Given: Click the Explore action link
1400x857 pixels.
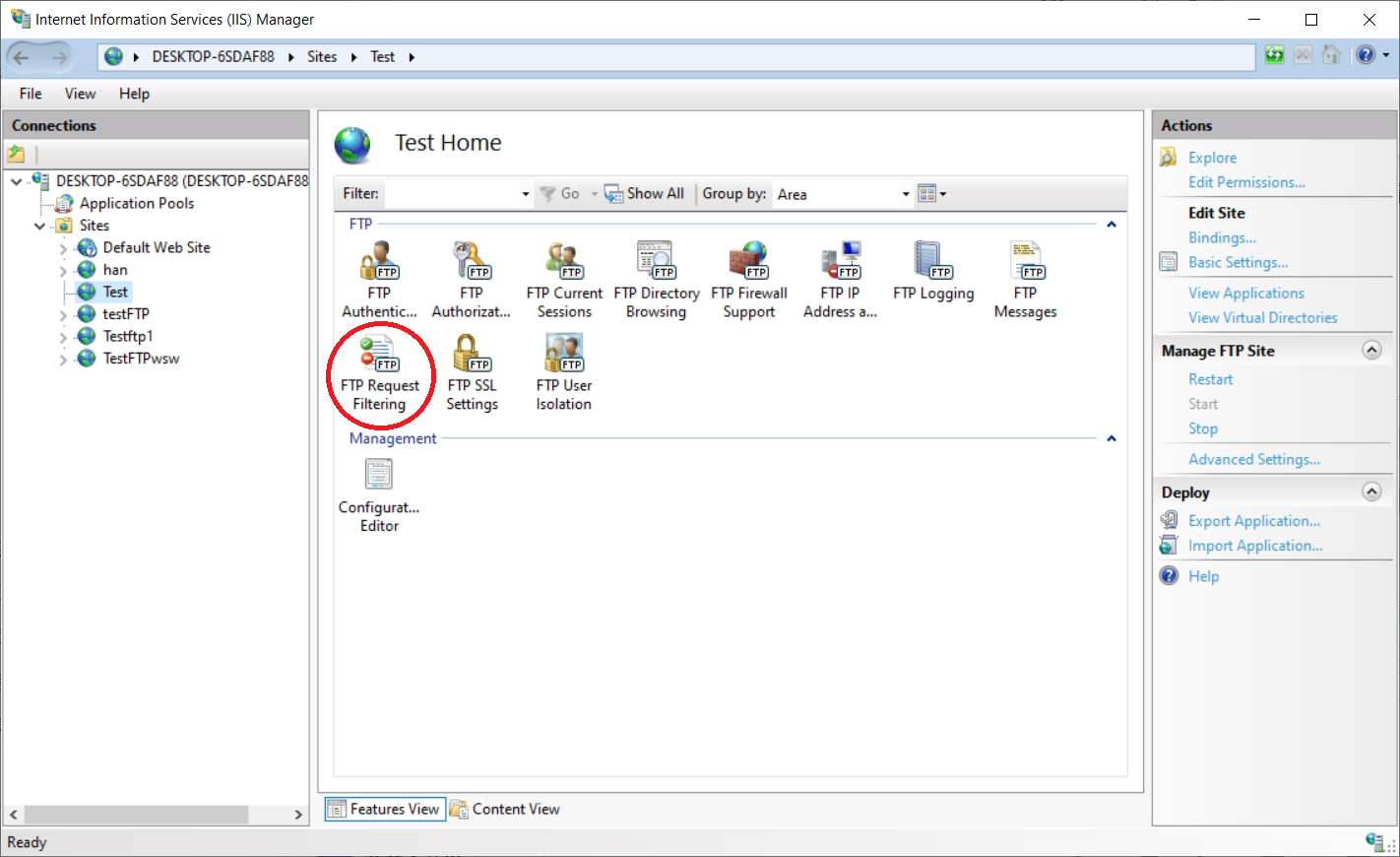Looking at the screenshot, I should point(1212,158).
